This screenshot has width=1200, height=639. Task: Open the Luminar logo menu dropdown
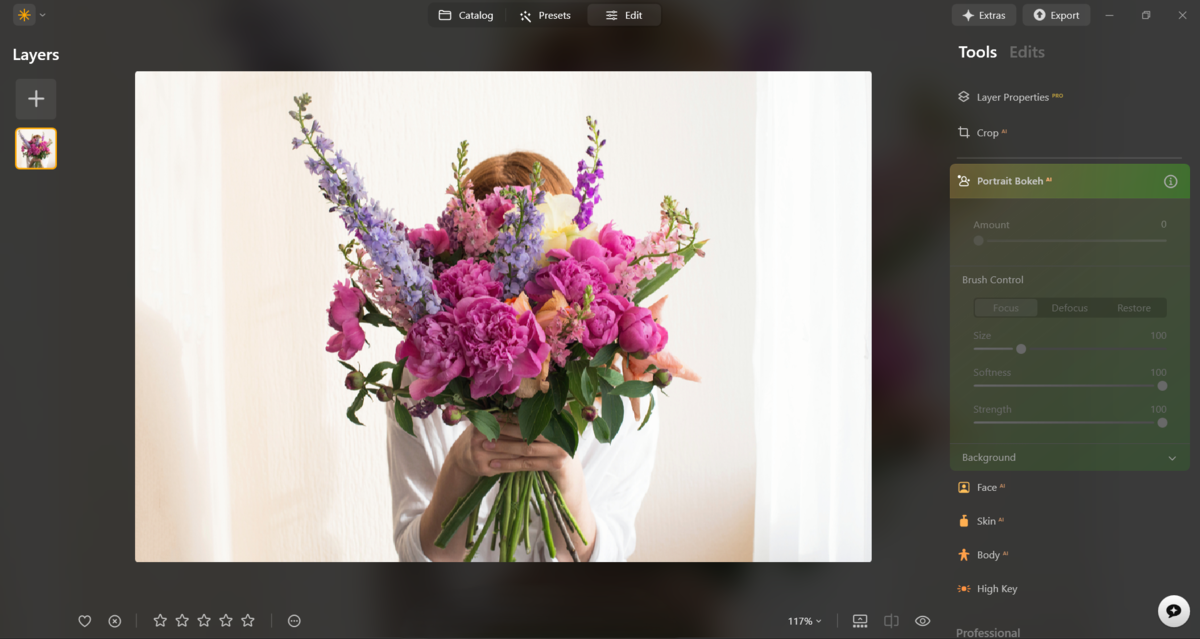pos(29,15)
